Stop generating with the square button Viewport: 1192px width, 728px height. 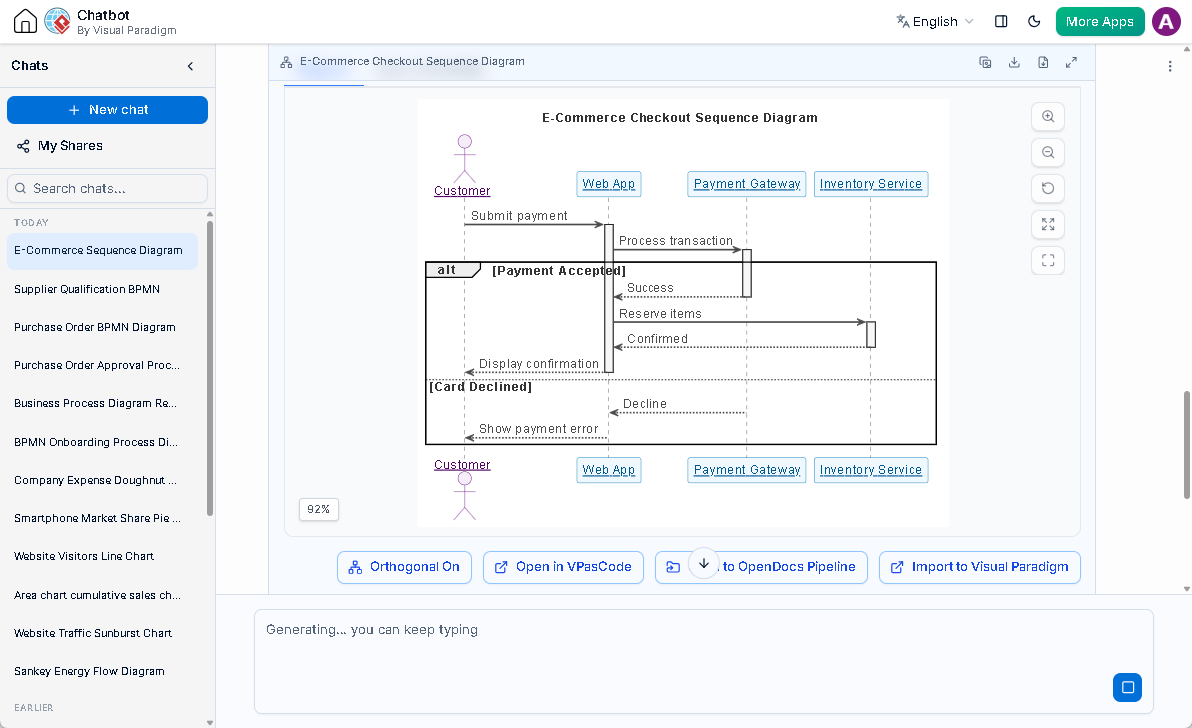coord(1127,687)
